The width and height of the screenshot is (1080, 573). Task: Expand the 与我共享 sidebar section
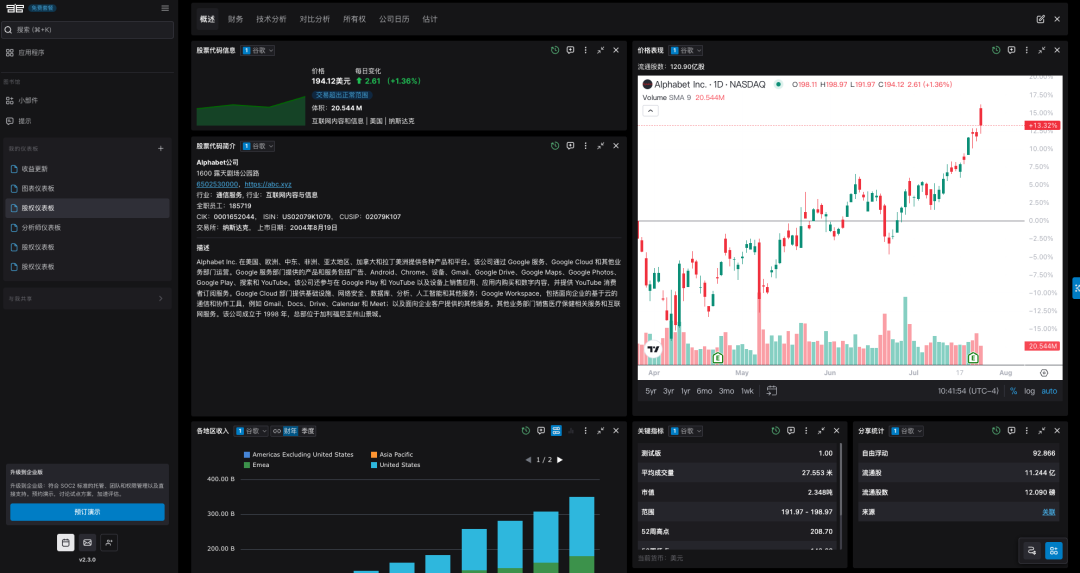(x=160, y=298)
